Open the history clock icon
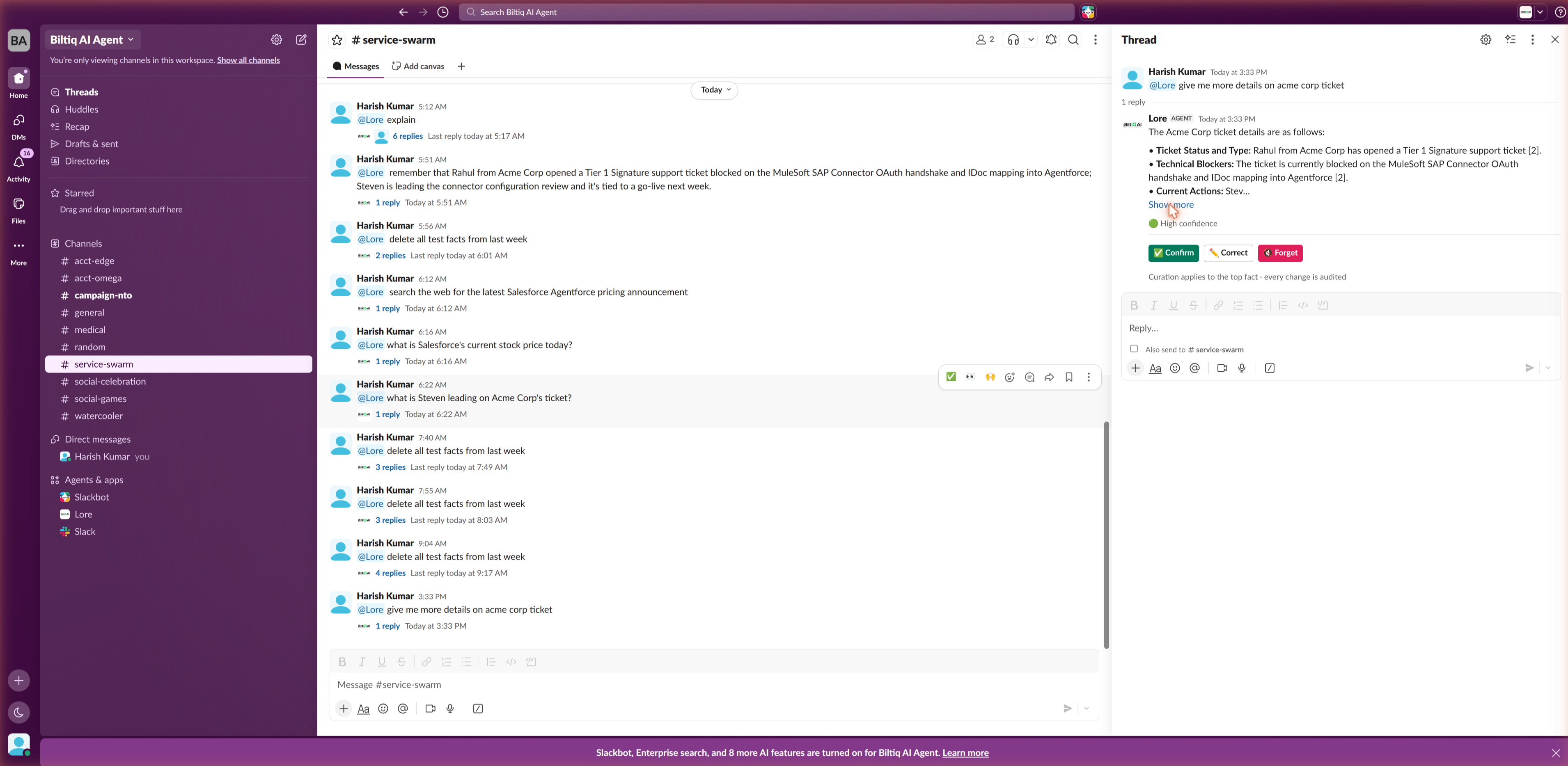The image size is (1568, 766). [x=443, y=12]
